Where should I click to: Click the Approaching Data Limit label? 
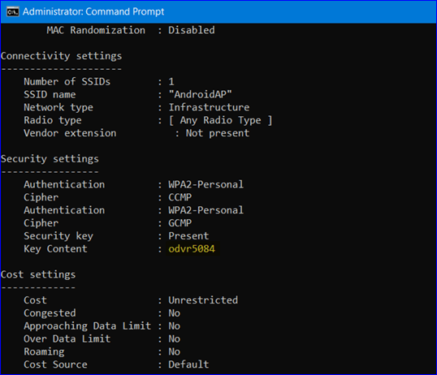pos(87,326)
